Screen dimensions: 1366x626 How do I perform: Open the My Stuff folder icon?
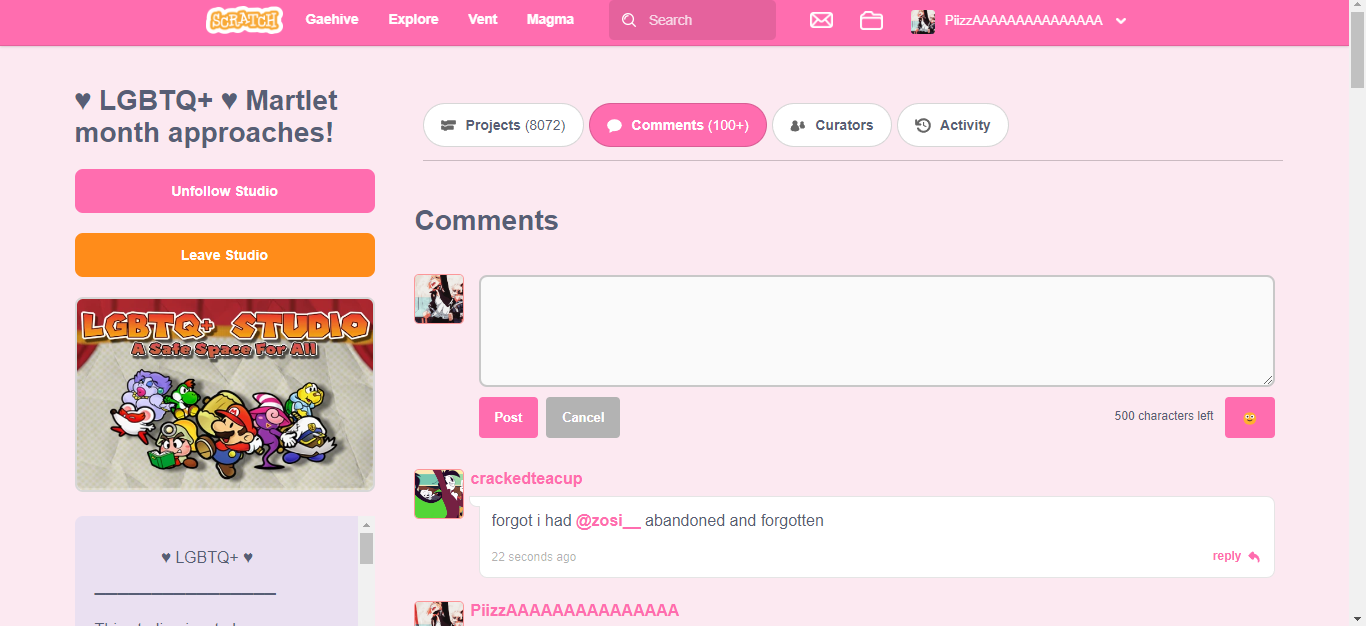tap(871, 20)
